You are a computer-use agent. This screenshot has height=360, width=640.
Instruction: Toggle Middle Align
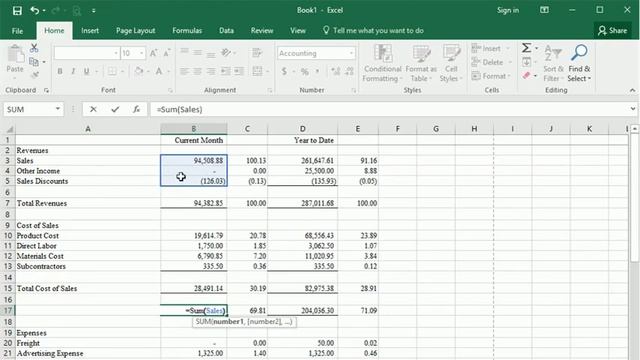tap(198, 53)
